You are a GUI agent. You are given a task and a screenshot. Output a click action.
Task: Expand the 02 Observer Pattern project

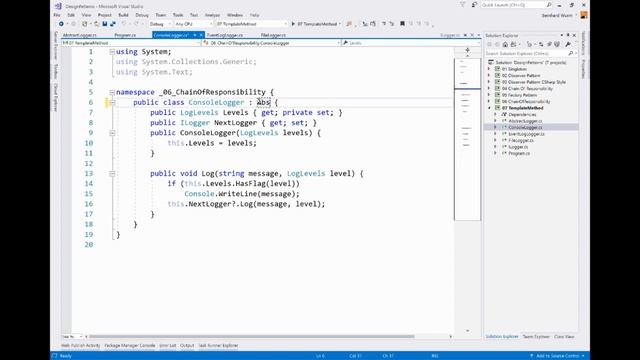(x=489, y=76)
